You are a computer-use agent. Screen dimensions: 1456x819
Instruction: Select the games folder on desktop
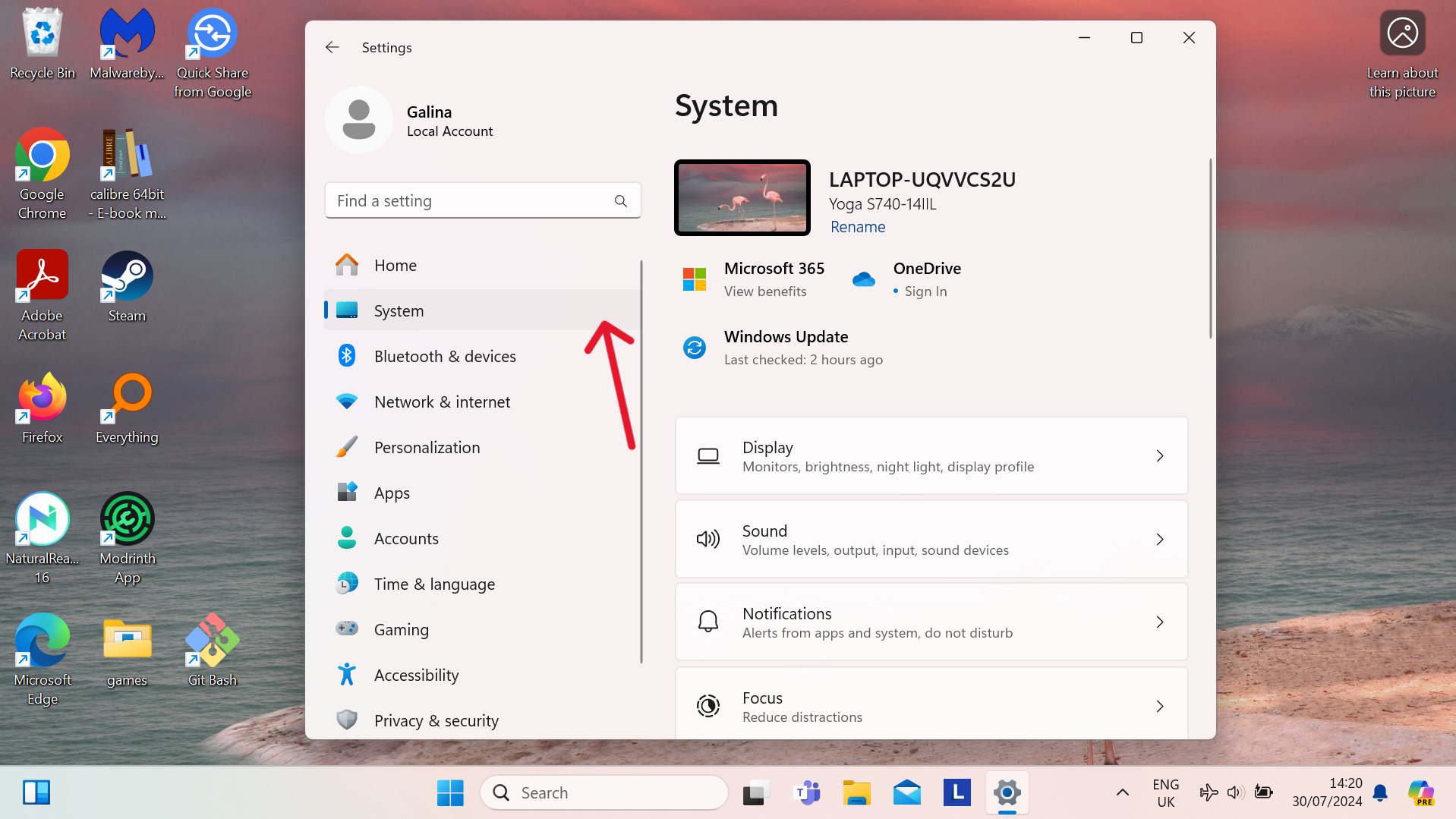[127, 651]
